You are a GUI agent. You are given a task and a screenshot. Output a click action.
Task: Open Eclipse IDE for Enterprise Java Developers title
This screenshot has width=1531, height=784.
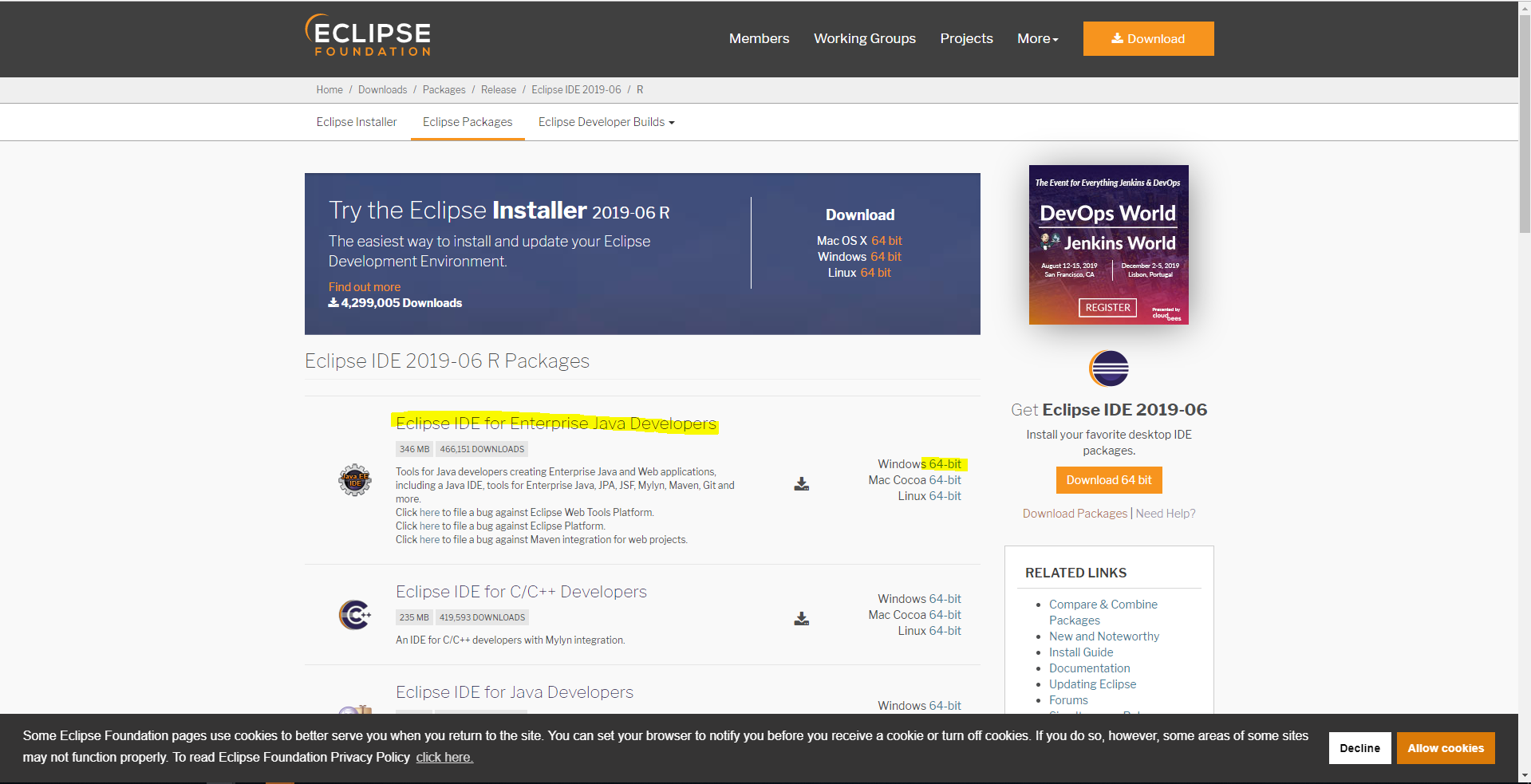[556, 424]
